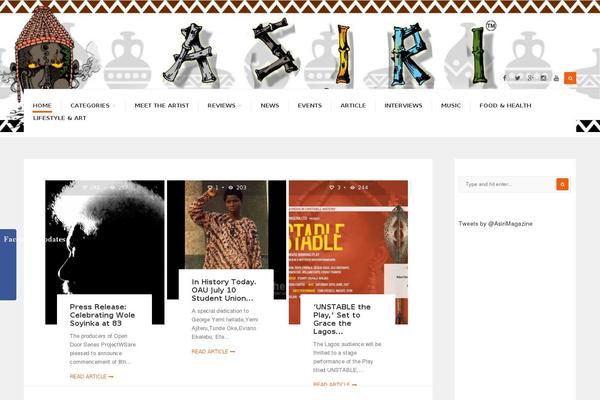Open Meet The Artist menu item
Viewport: 600px width, 400px height.
click(162, 106)
